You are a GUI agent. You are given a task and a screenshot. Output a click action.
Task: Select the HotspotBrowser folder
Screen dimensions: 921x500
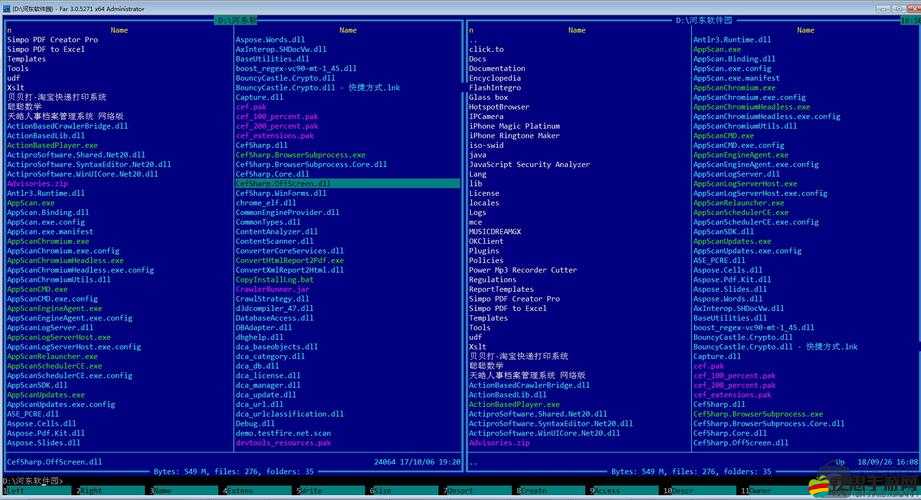click(499, 107)
